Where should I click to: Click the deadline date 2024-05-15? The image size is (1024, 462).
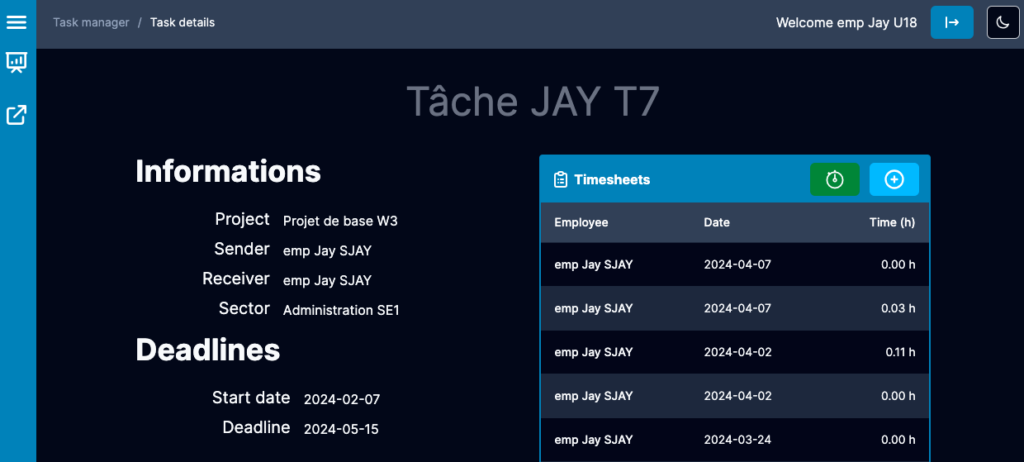[x=341, y=429]
